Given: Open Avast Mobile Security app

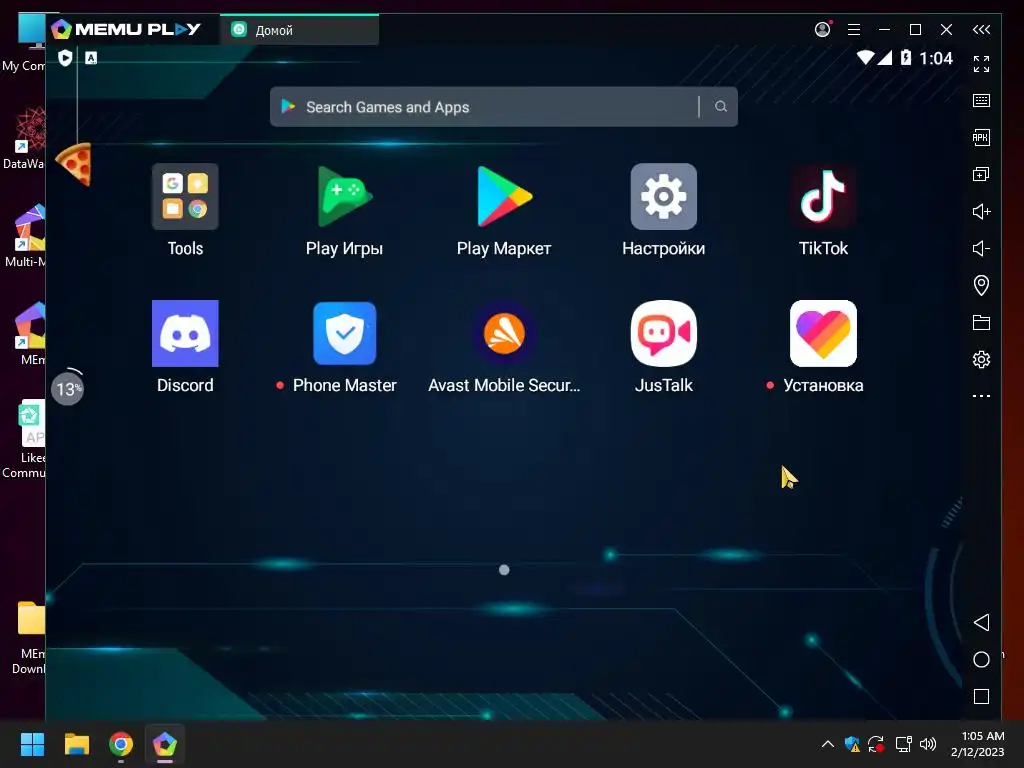Looking at the screenshot, I should pyautogui.click(x=504, y=334).
